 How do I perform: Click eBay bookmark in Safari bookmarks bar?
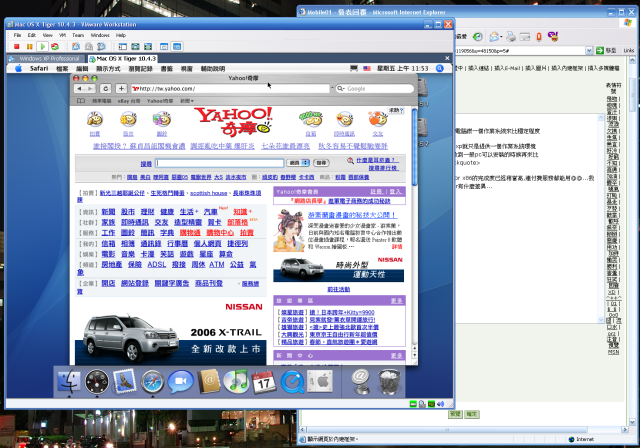[x=129, y=101]
